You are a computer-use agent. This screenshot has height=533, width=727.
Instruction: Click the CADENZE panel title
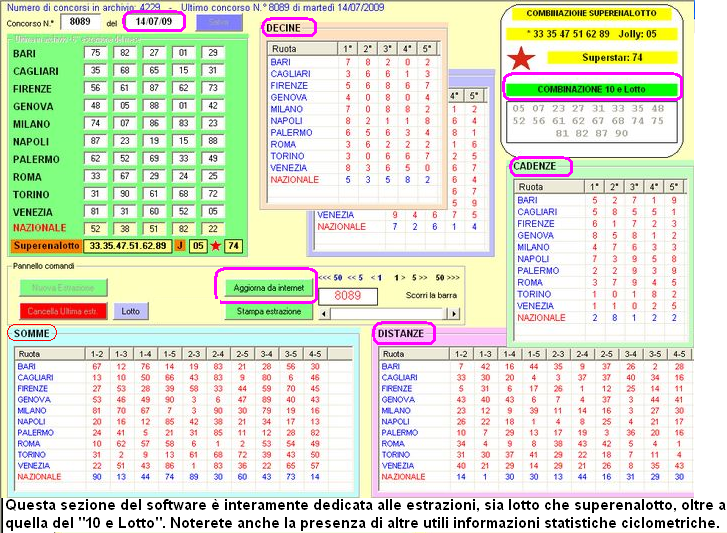pos(534,166)
